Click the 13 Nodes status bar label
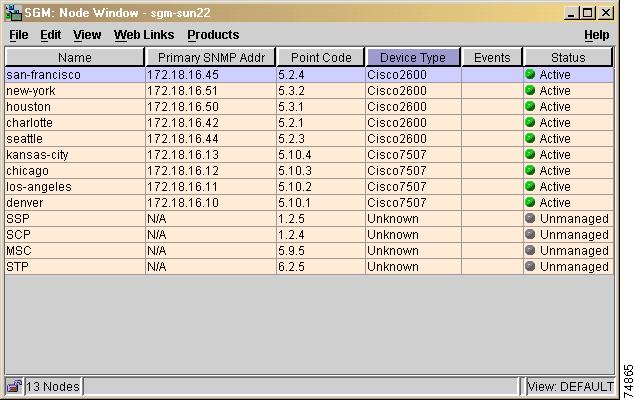 (53, 387)
